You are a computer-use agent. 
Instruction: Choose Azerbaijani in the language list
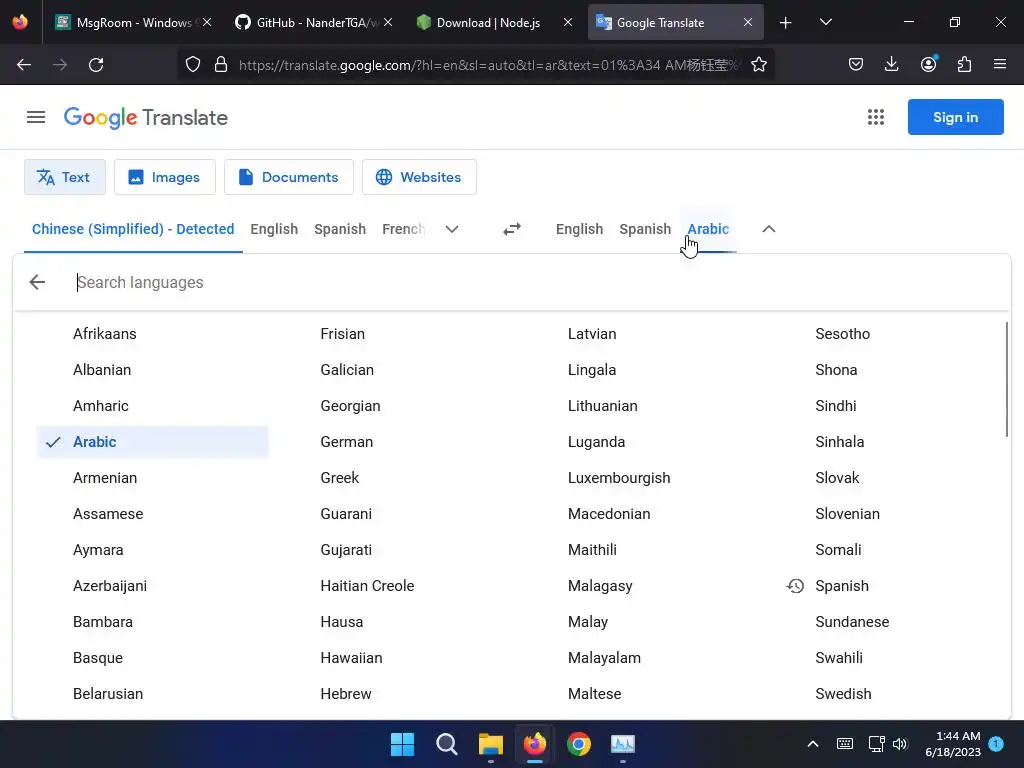pyautogui.click(x=110, y=586)
